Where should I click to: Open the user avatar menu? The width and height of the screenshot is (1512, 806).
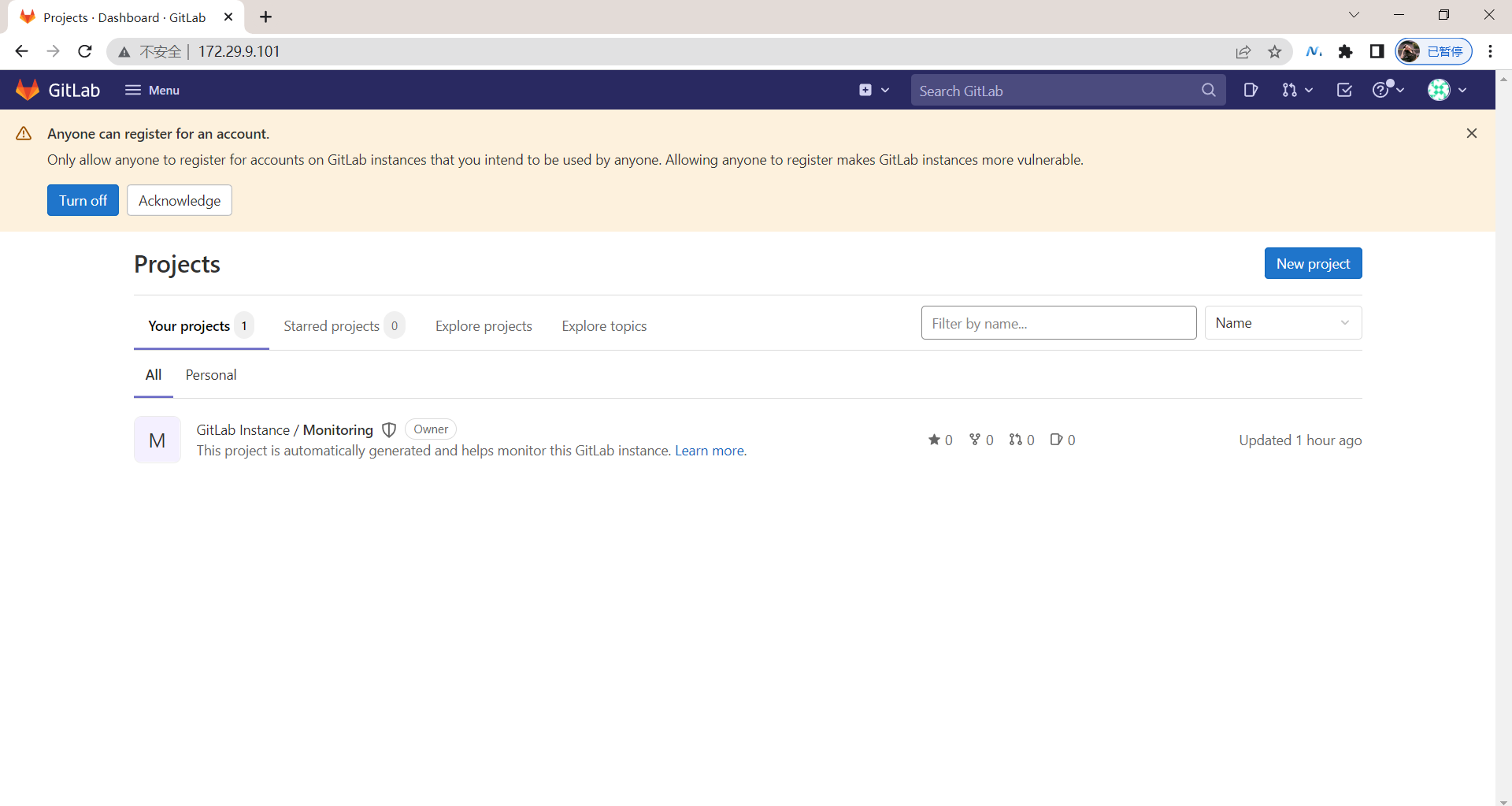[1447, 90]
